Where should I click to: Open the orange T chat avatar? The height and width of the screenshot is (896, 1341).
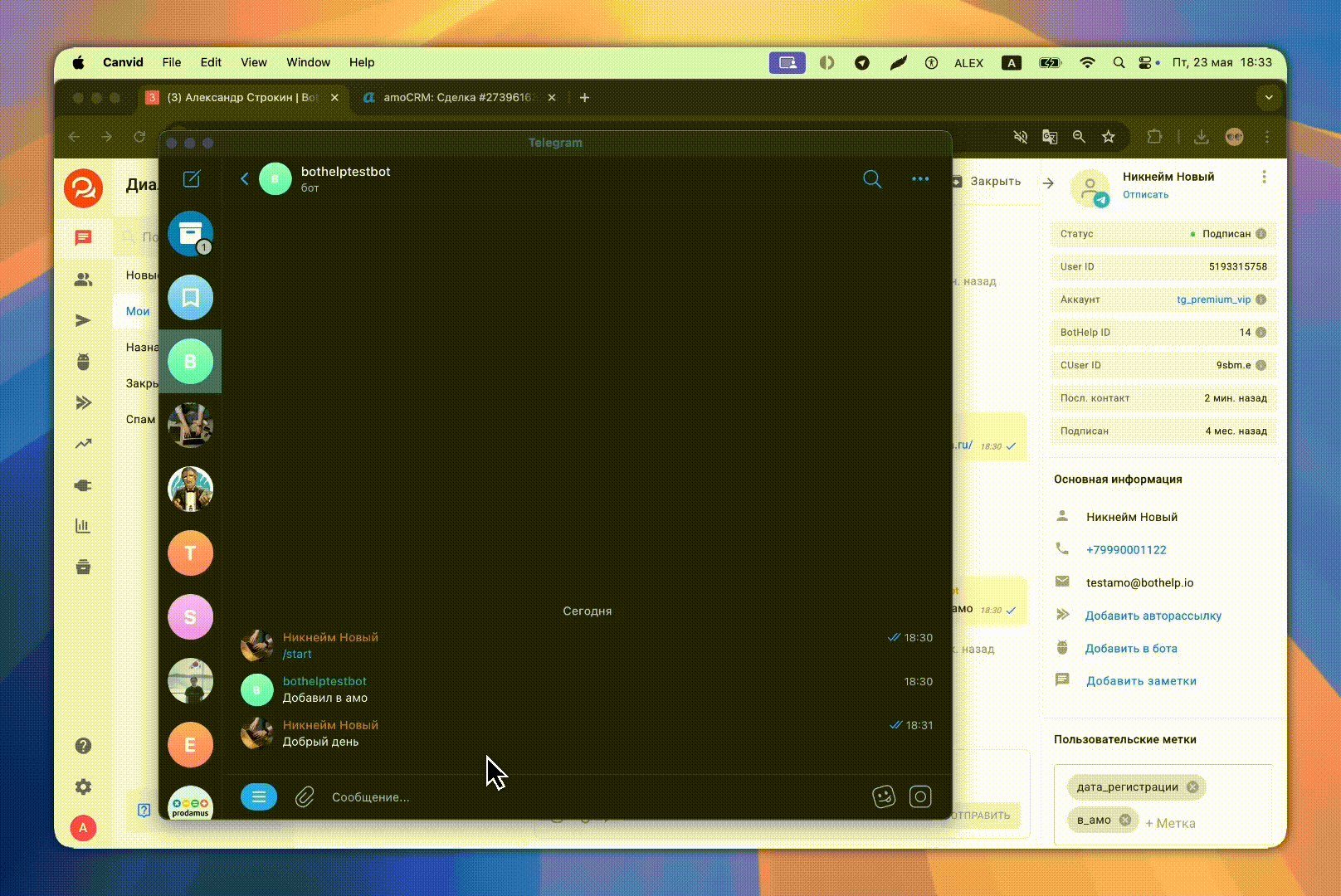click(x=190, y=553)
